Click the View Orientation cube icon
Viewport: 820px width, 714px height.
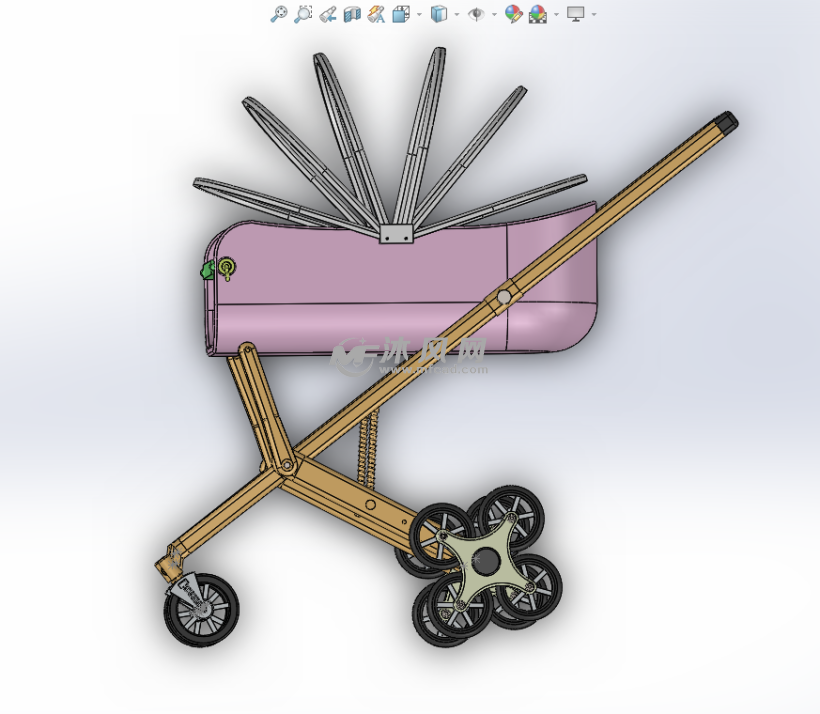click(401, 14)
